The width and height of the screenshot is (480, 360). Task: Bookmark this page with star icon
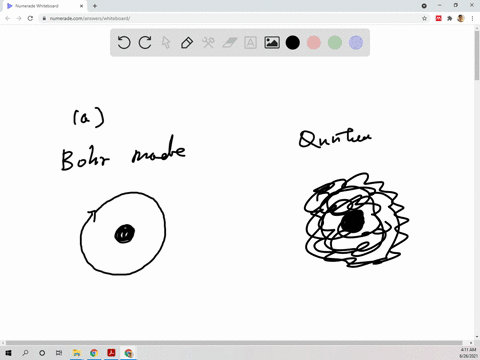click(424, 18)
